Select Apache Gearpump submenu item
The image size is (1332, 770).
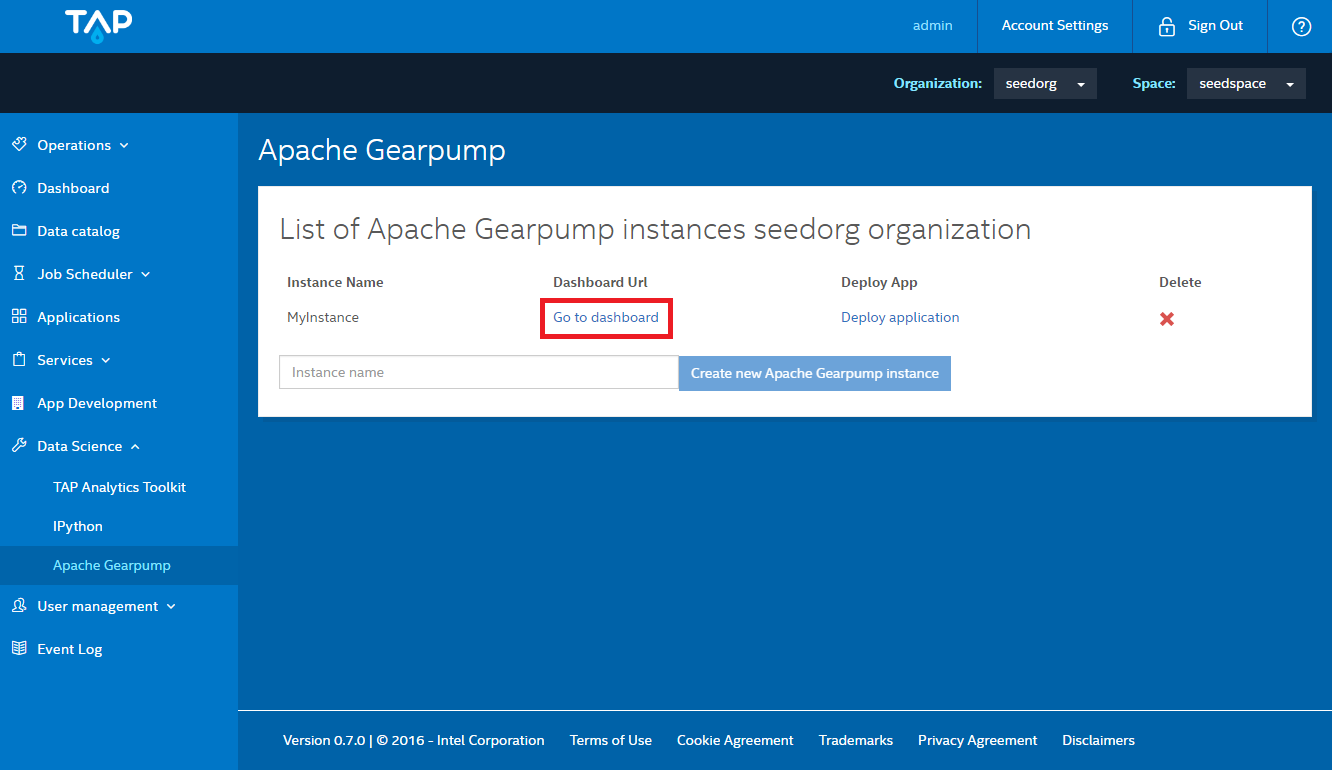click(112, 565)
